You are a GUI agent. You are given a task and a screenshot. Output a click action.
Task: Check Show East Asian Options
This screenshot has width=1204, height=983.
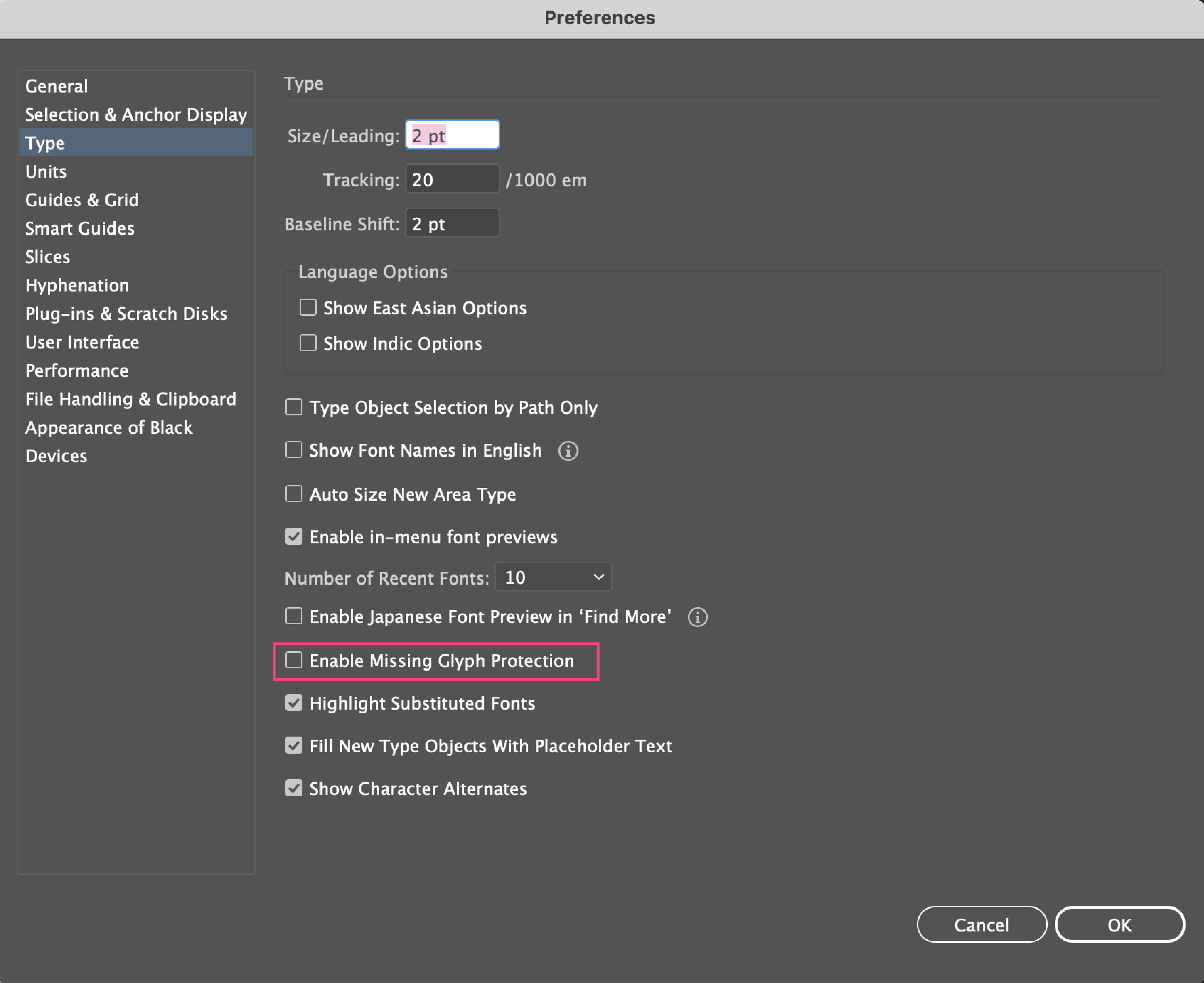coord(308,308)
